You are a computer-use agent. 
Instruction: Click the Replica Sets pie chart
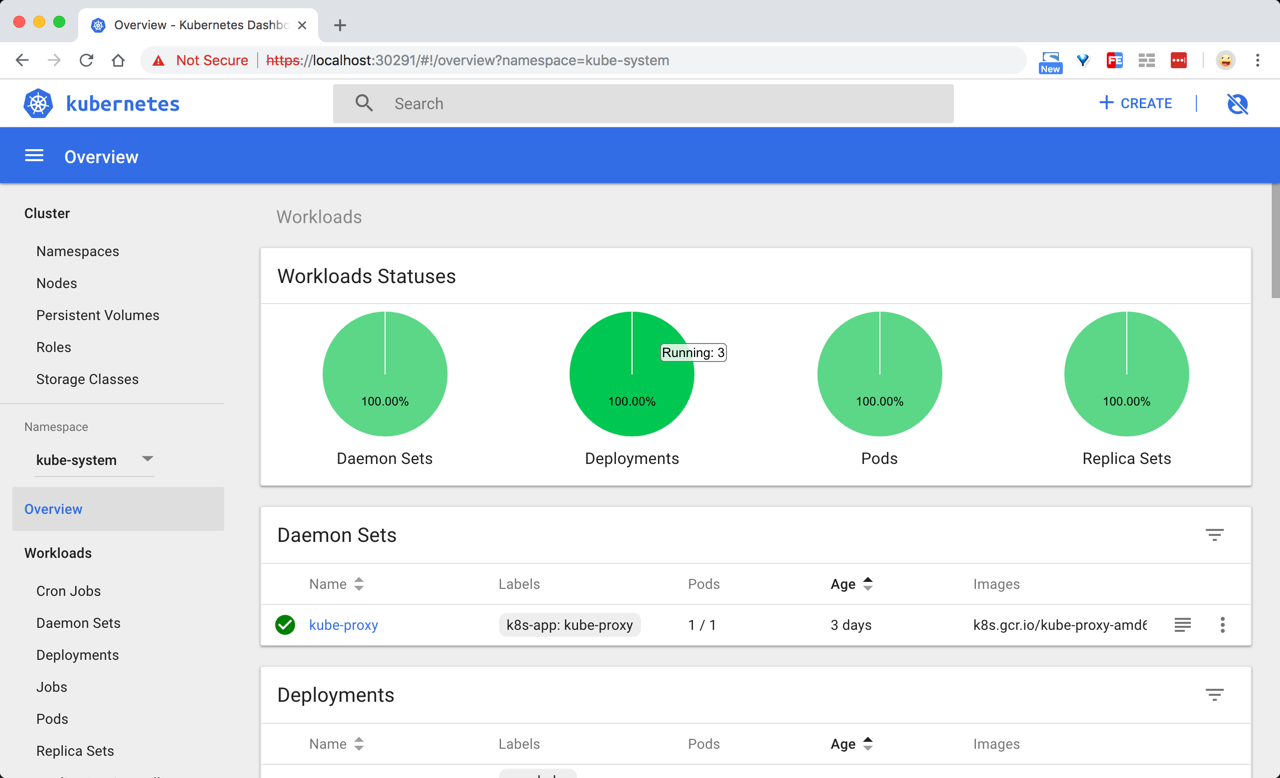click(x=1127, y=374)
